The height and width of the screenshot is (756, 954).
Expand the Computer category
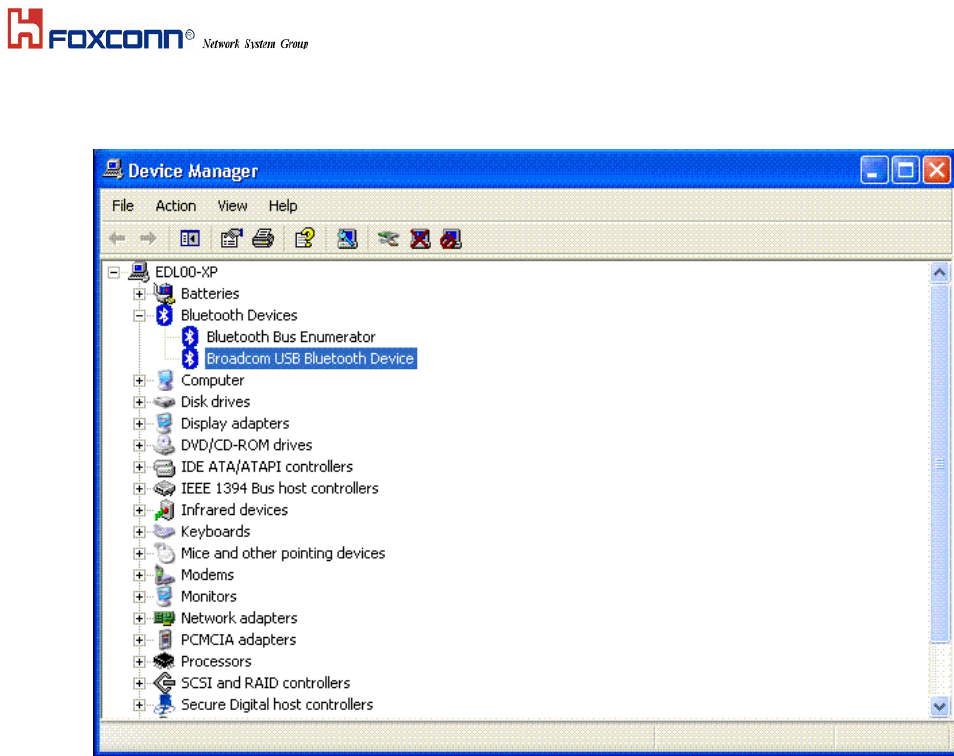(139, 381)
